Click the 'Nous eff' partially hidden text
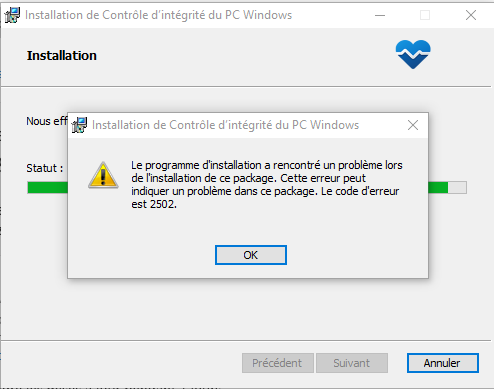The image size is (494, 389). [x=47, y=121]
